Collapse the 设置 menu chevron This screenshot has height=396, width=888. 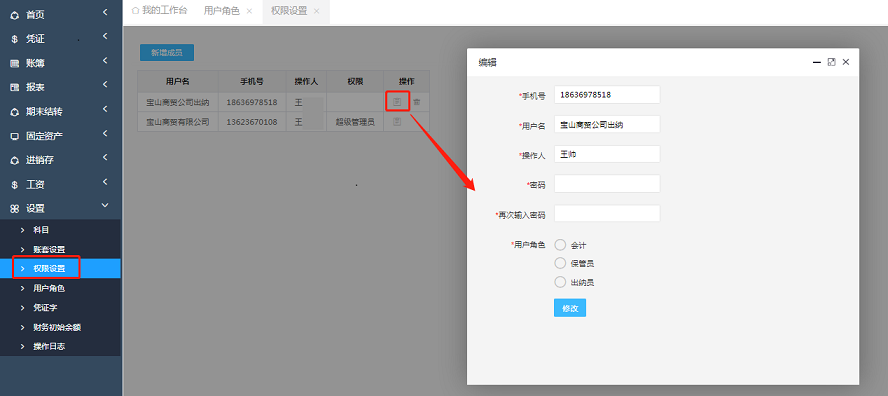click(x=105, y=206)
